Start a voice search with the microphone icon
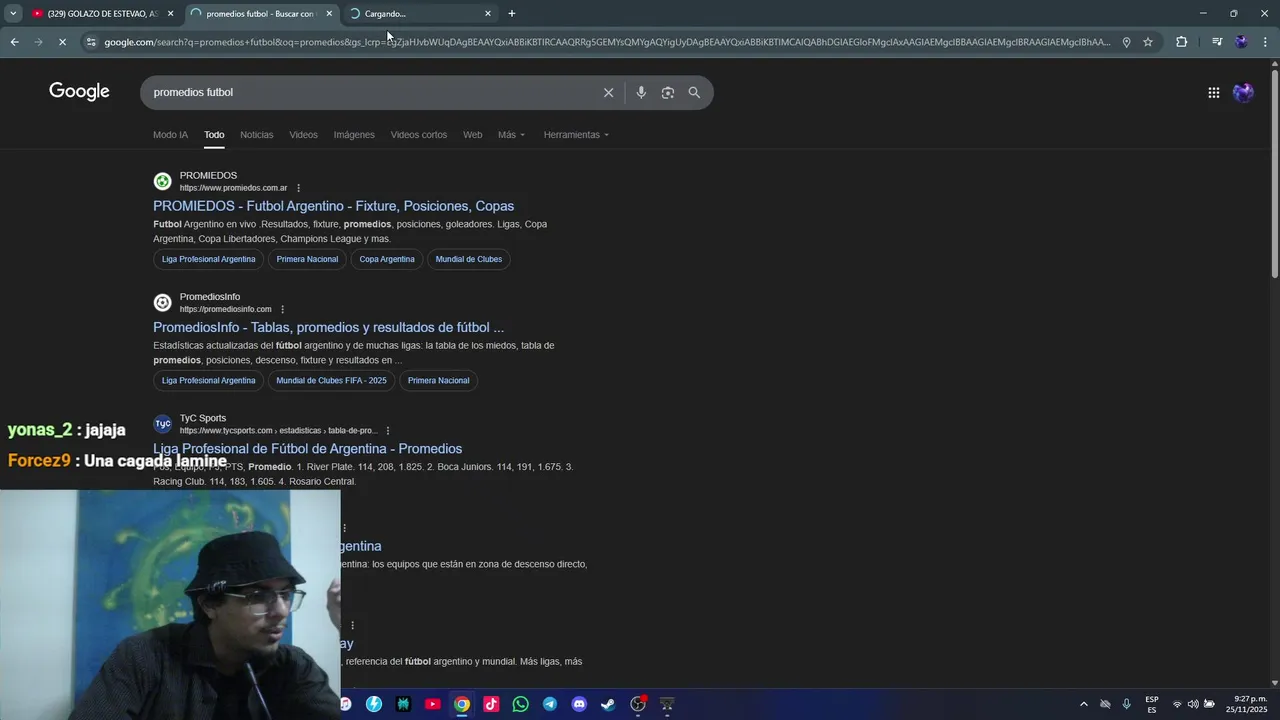 coord(641,92)
